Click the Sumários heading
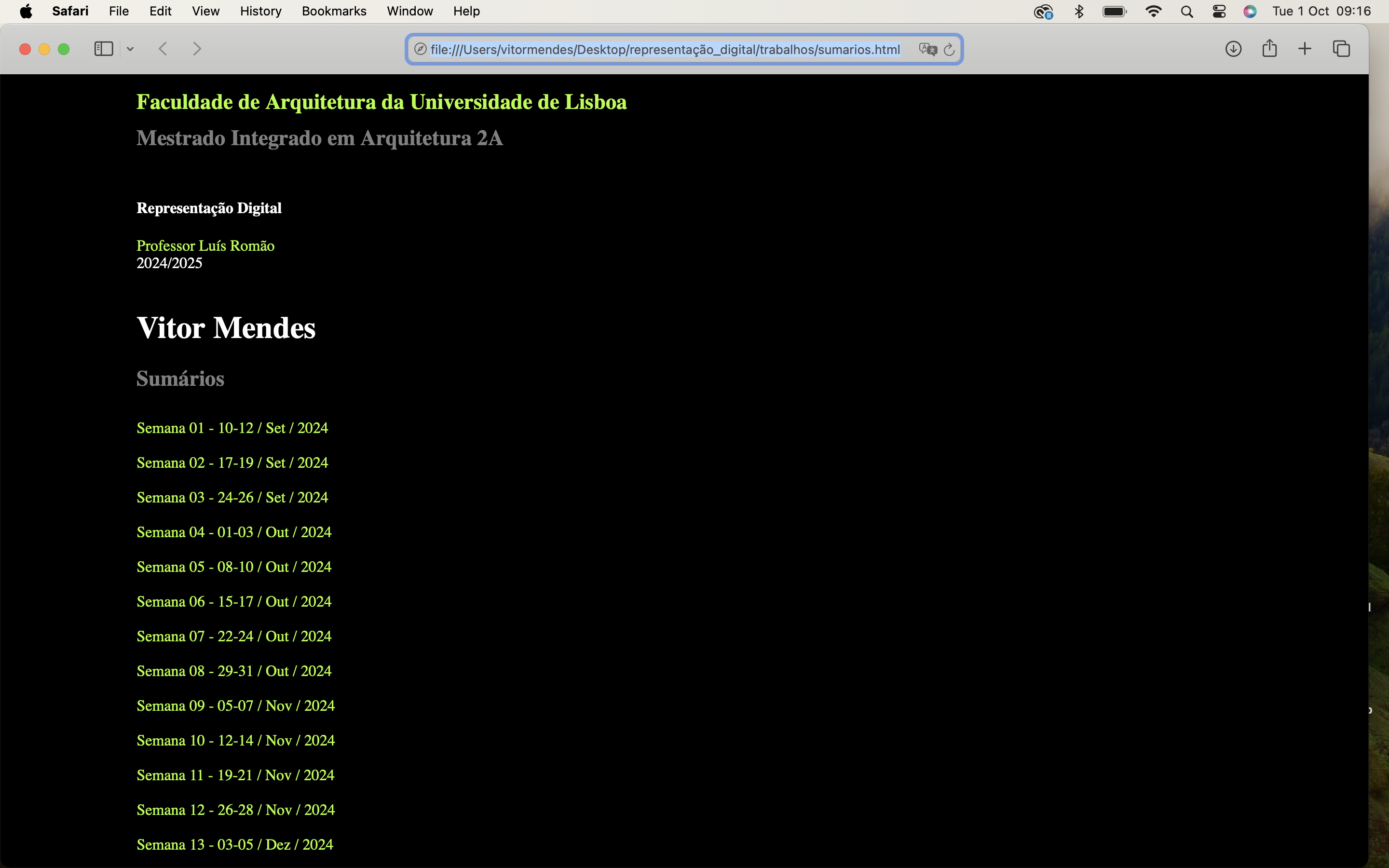This screenshot has height=868, width=1389. tap(180, 379)
